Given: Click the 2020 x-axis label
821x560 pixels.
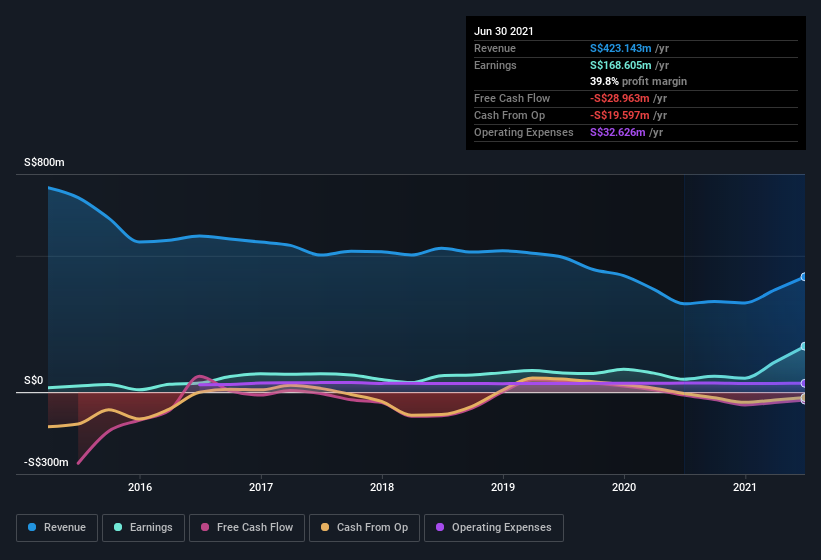Looking at the screenshot, I should pyautogui.click(x=624, y=487).
